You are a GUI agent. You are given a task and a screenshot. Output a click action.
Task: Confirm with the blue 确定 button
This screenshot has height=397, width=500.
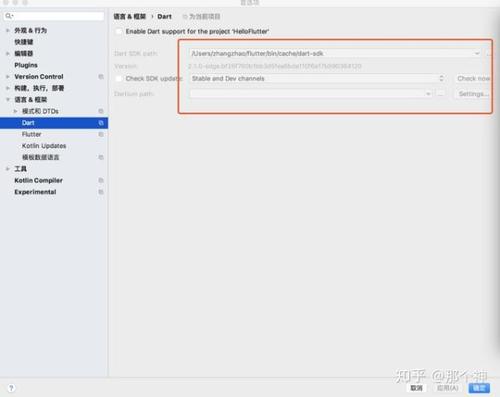tap(479, 388)
